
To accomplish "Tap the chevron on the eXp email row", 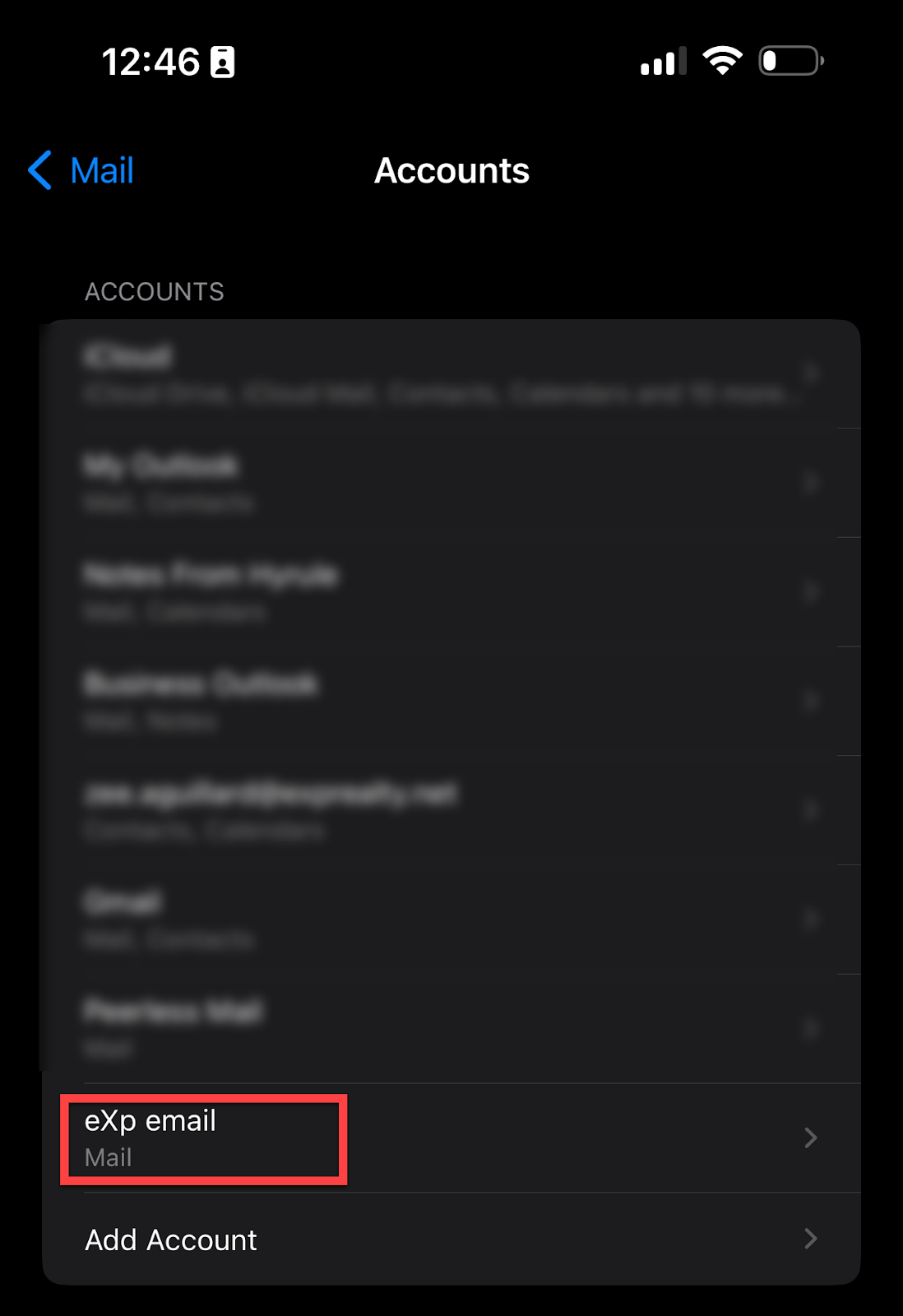I will click(811, 1138).
